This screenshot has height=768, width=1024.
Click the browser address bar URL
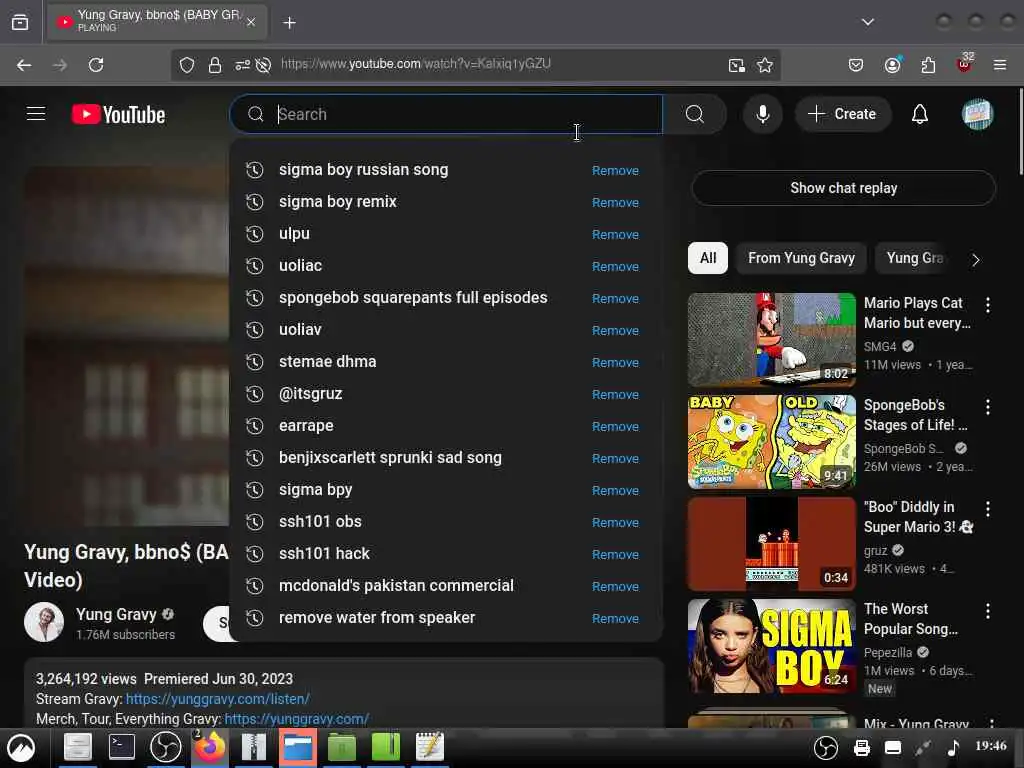(x=415, y=64)
